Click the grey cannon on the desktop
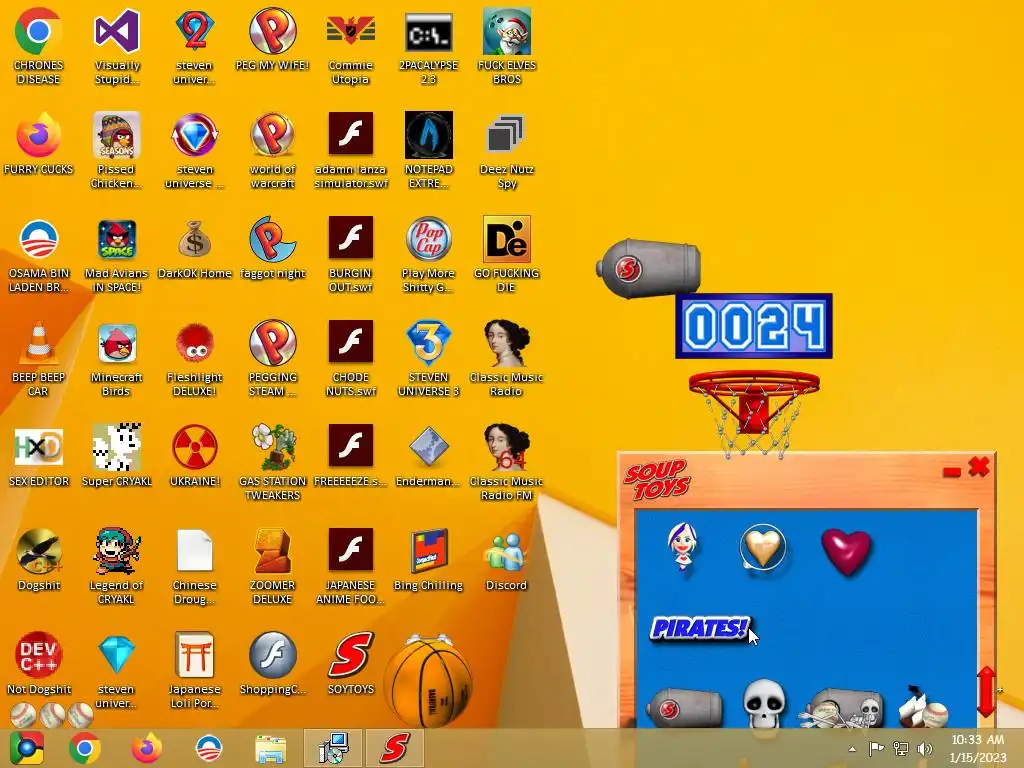1024x768 pixels. pyautogui.click(x=648, y=268)
